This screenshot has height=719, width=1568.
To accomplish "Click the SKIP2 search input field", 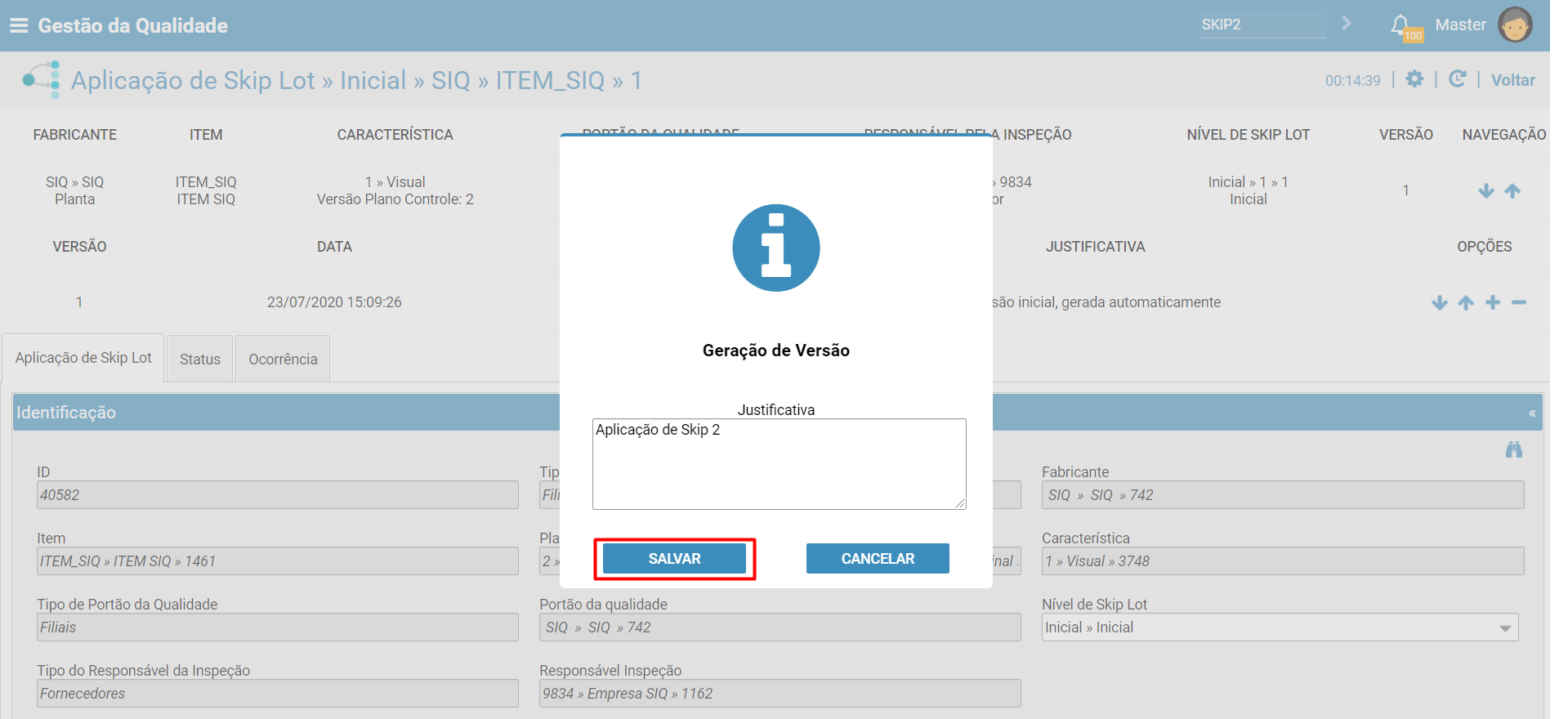I will (x=1262, y=25).
